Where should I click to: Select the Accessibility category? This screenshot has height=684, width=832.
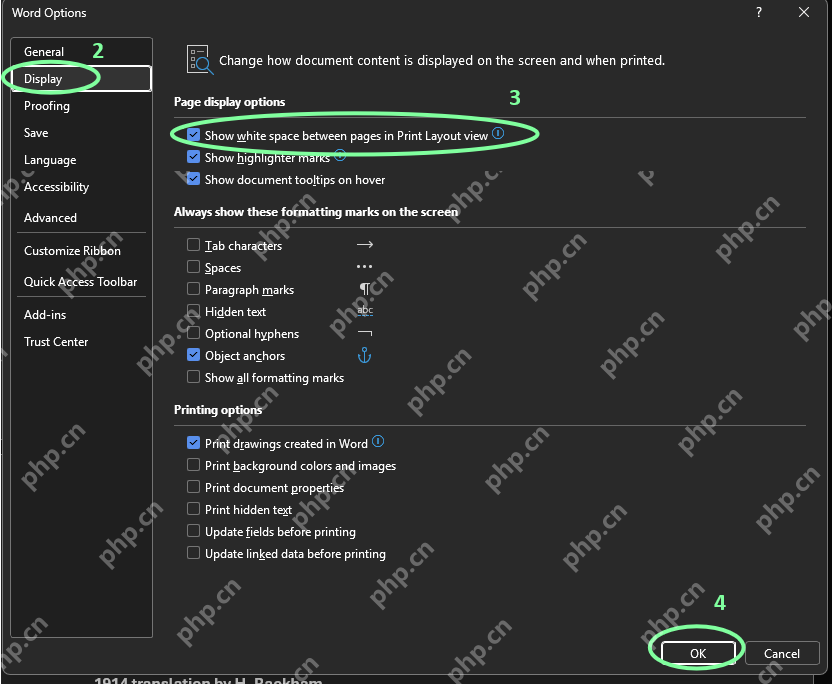[x=81, y=187]
